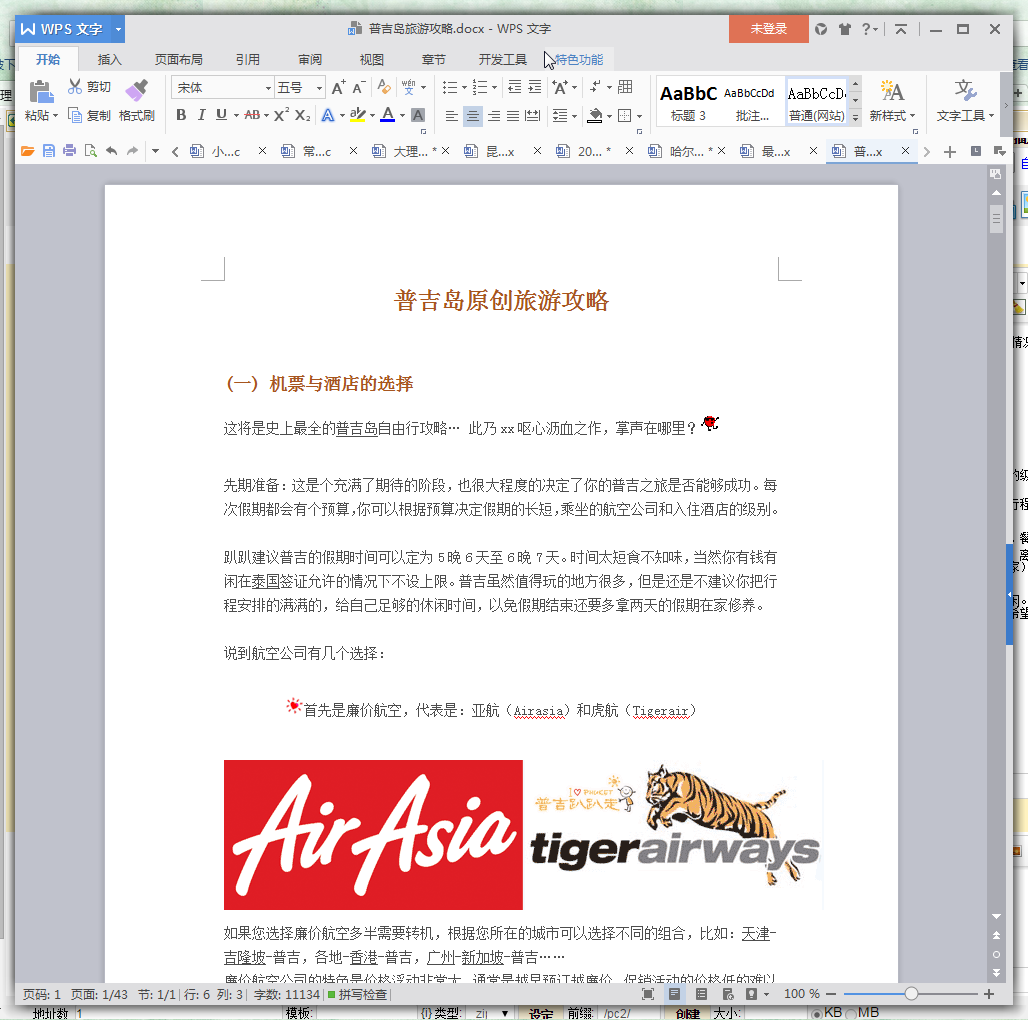The width and height of the screenshot is (1028, 1020).
Task: Click the open folder icon
Action: click(27, 151)
